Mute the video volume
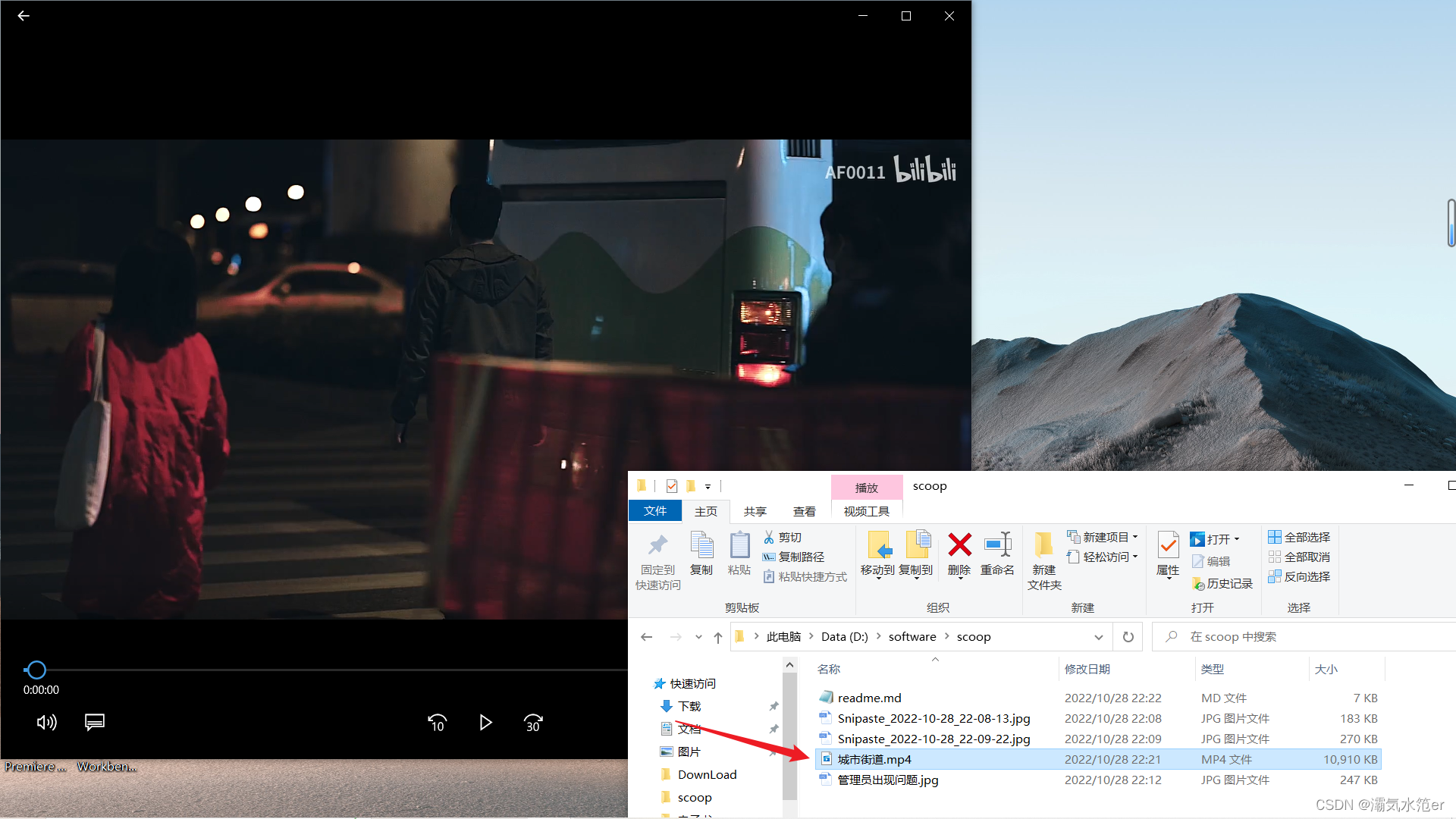Viewport: 1456px width, 819px height. click(47, 722)
